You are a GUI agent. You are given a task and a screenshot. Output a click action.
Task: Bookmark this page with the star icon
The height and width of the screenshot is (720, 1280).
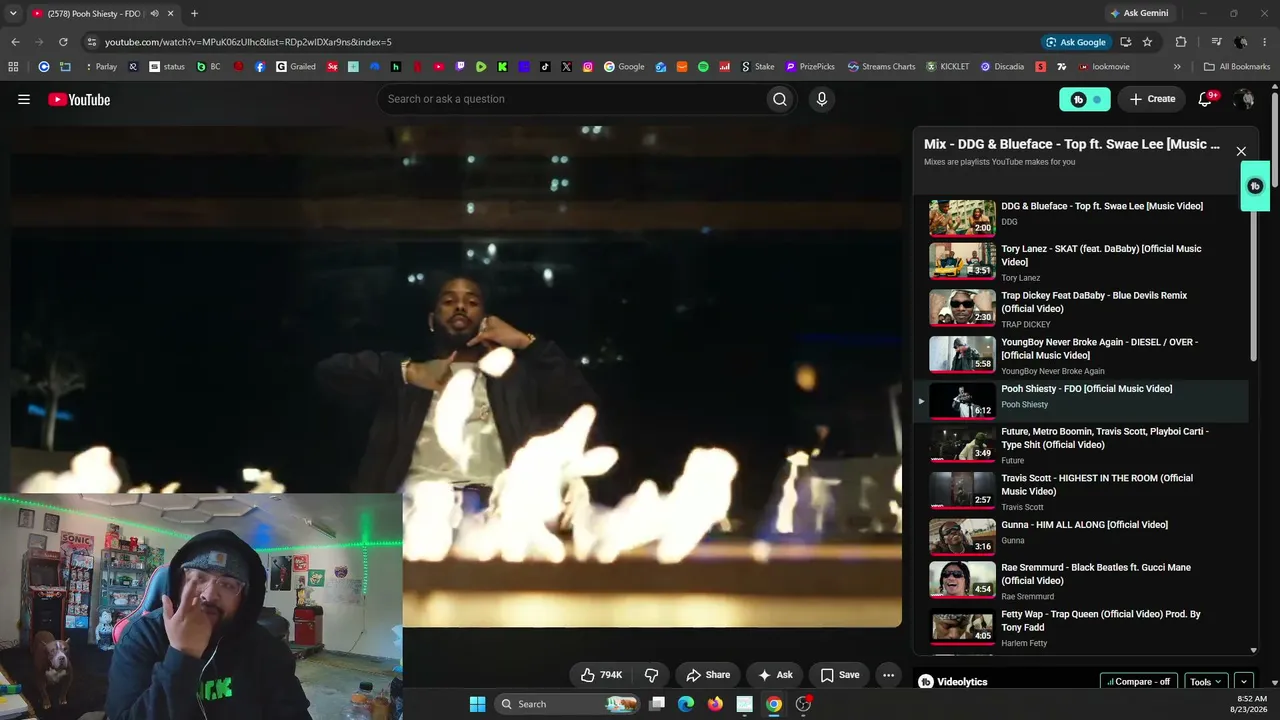tap(1147, 42)
